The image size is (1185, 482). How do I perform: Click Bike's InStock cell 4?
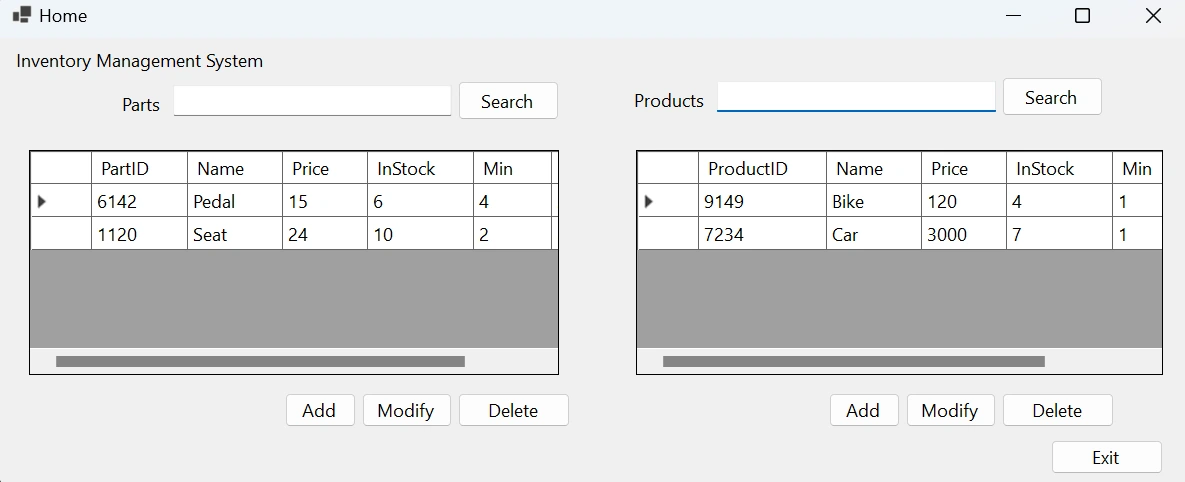[x=1059, y=201]
